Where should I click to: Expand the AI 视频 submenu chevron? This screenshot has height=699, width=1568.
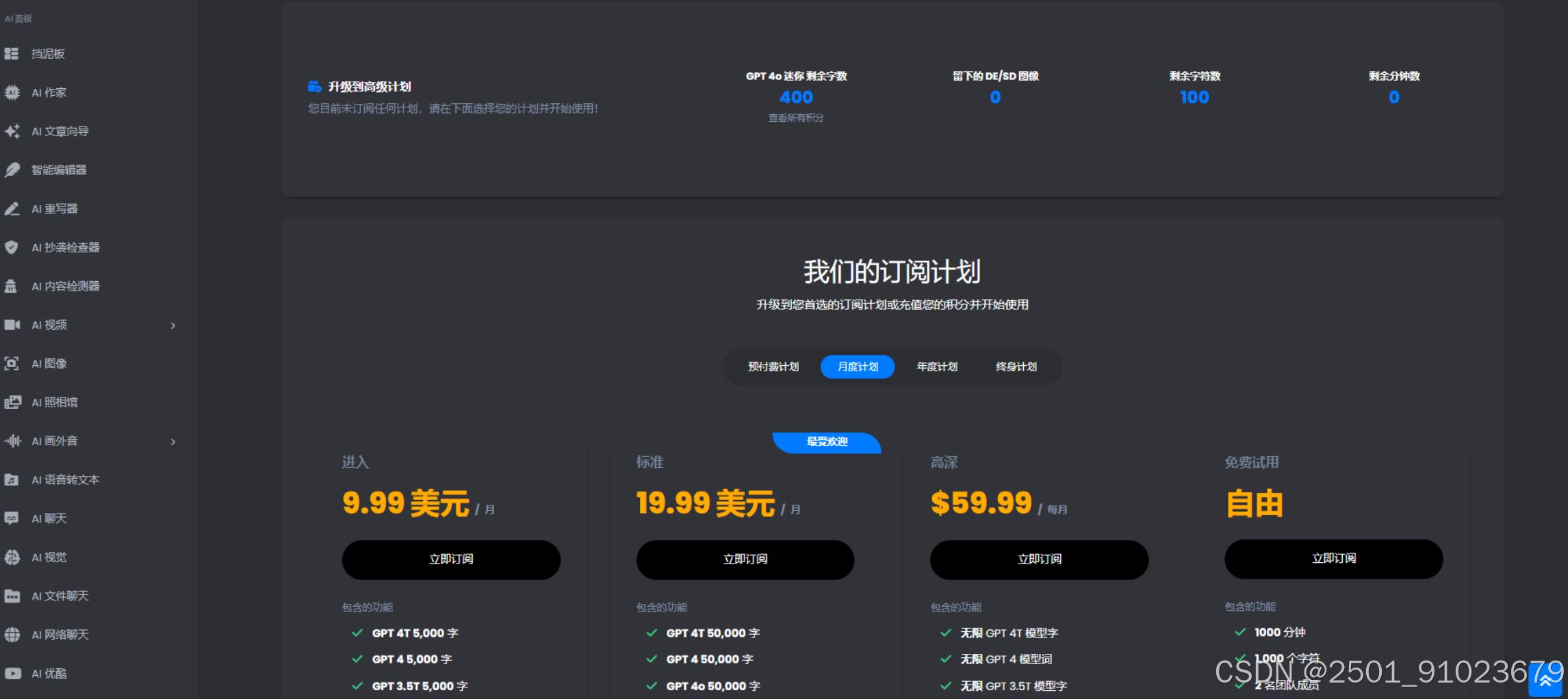pyautogui.click(x=173, y=326)
